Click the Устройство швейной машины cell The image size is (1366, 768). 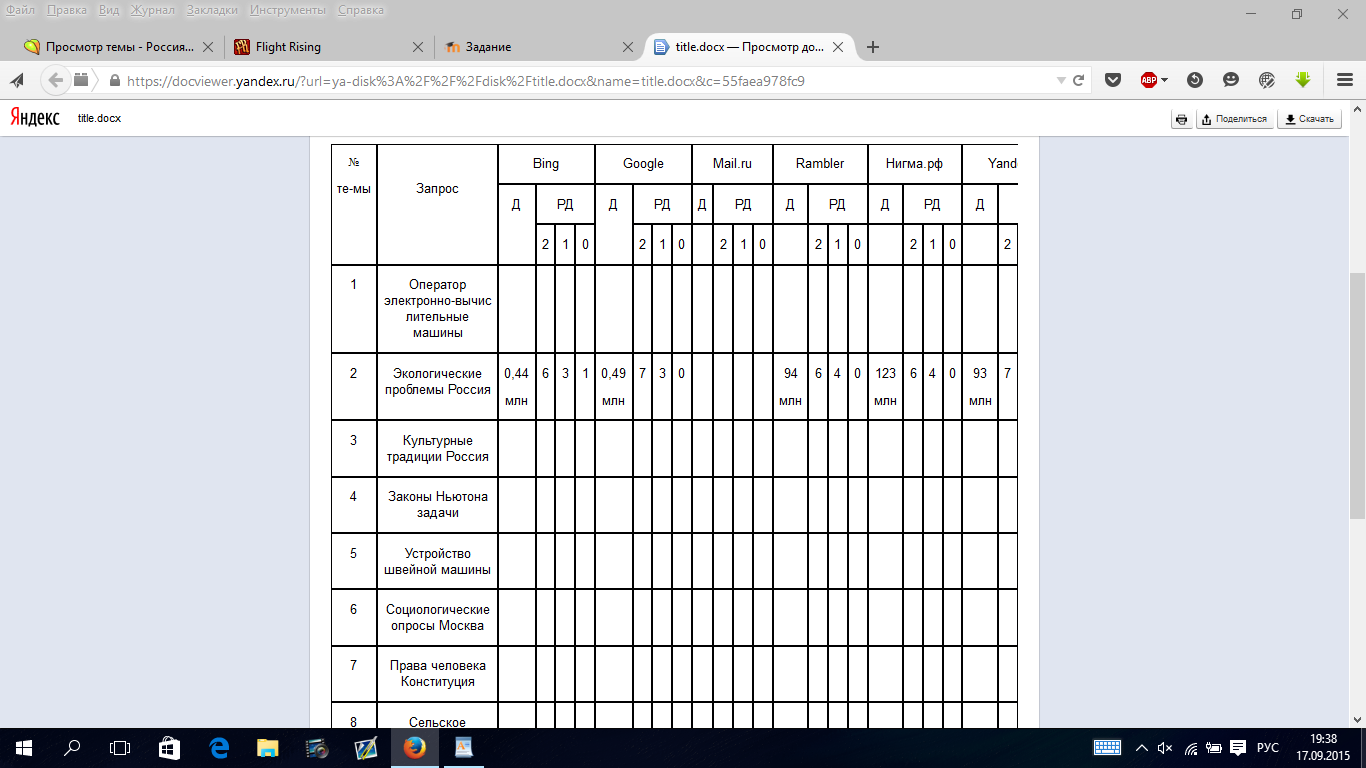[x=437, y=561]
